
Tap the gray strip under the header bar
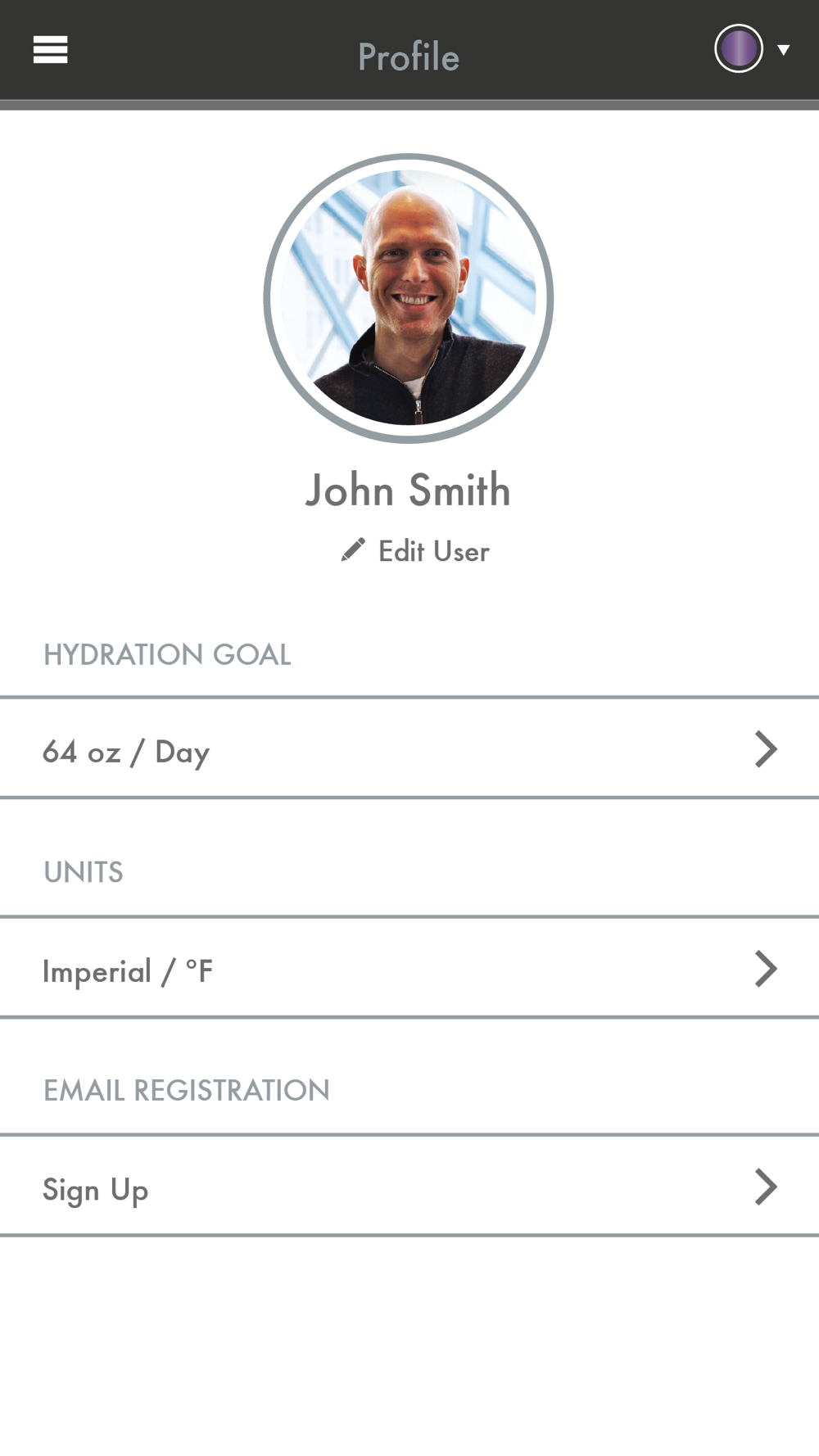coord(409,105)
